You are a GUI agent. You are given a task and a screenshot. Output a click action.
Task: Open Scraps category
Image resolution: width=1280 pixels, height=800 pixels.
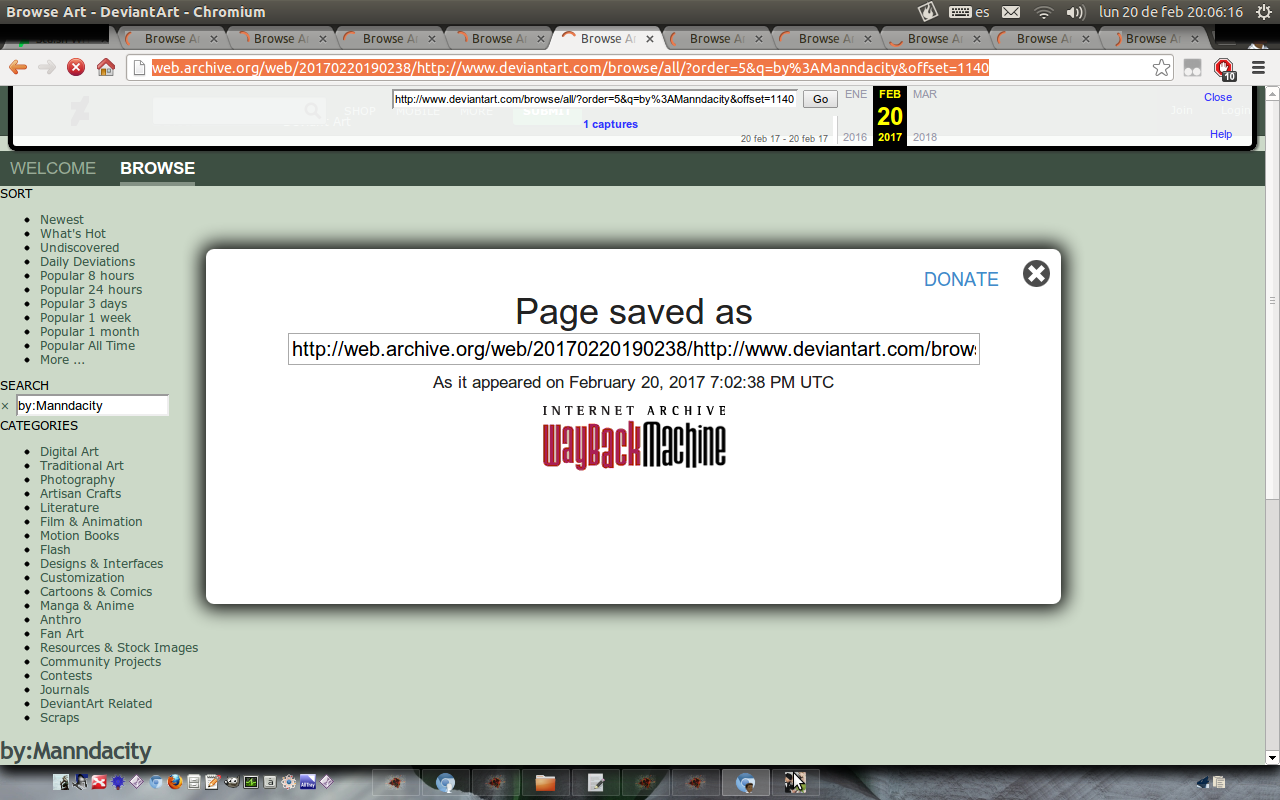(59, 718)
